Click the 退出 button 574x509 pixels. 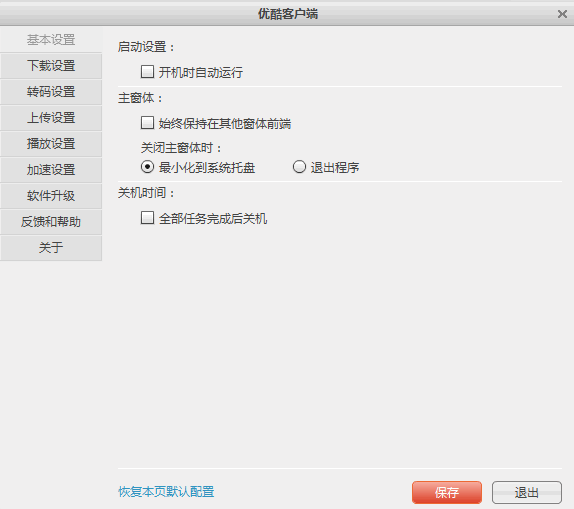pyautogui.click(x=527, y=493)
